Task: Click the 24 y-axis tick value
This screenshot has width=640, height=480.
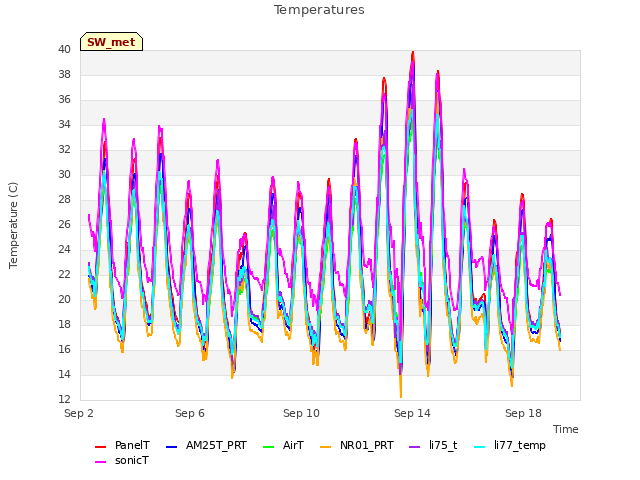Action: tap(64, 249)
